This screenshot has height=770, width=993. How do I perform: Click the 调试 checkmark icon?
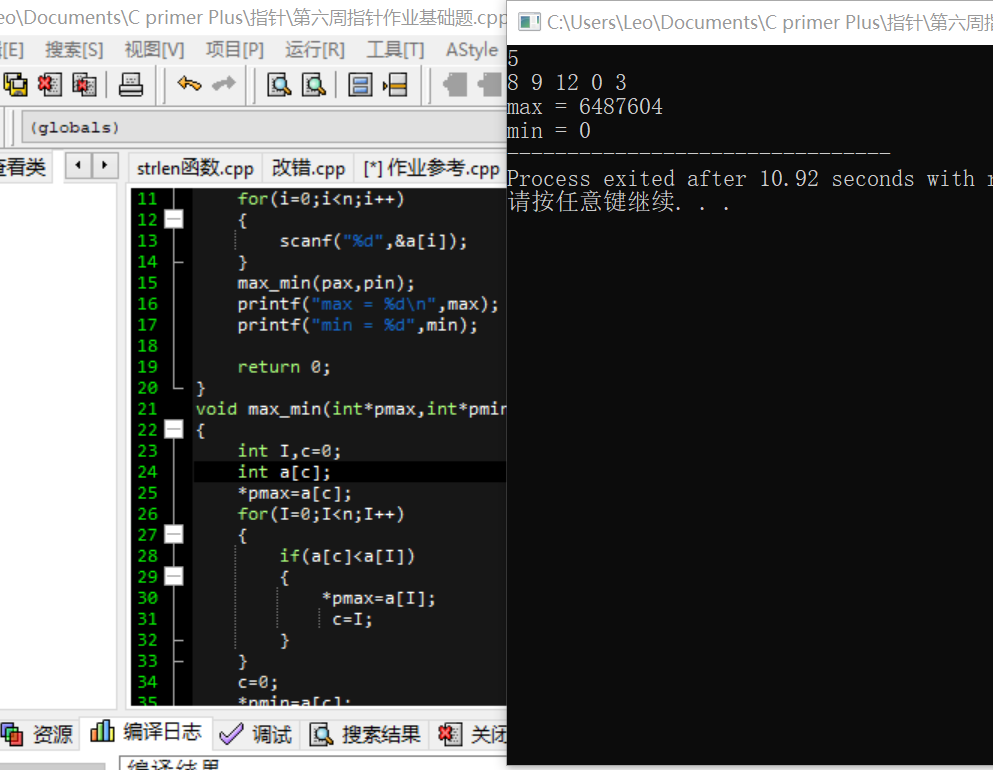(231, 734)
